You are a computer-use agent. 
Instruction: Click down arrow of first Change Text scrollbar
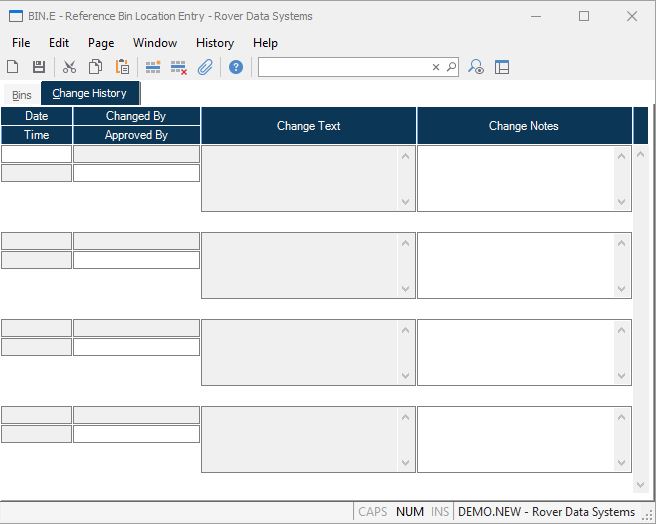click(x=406, y=202)
